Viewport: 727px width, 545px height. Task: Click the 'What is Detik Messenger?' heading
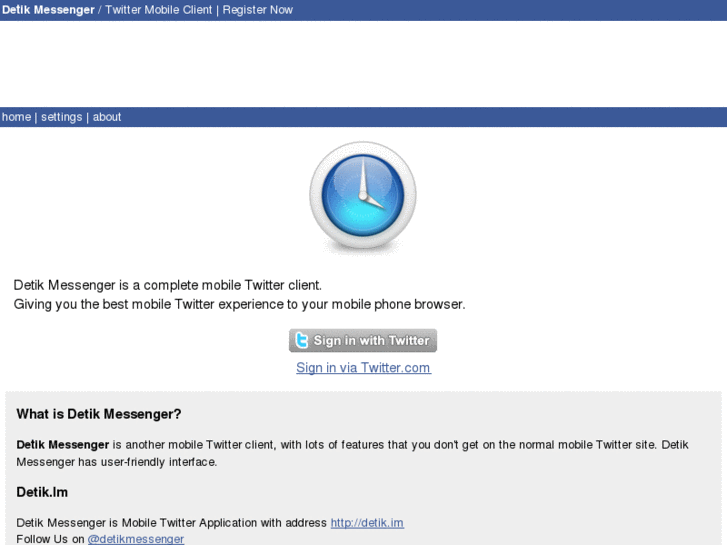(99, 414)
